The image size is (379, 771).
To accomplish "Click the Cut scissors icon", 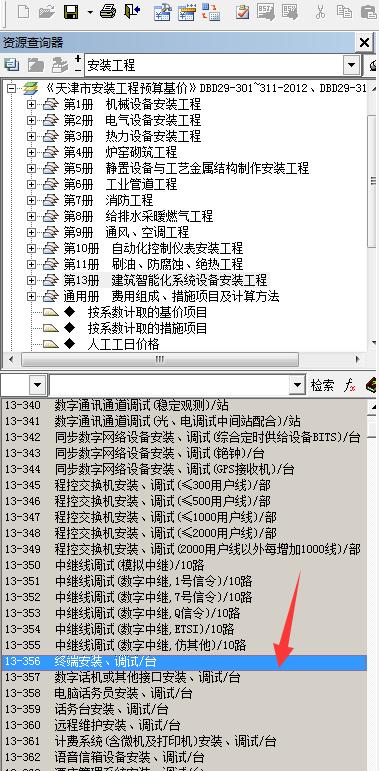I will pyautogui.click(x=321, y=11).
